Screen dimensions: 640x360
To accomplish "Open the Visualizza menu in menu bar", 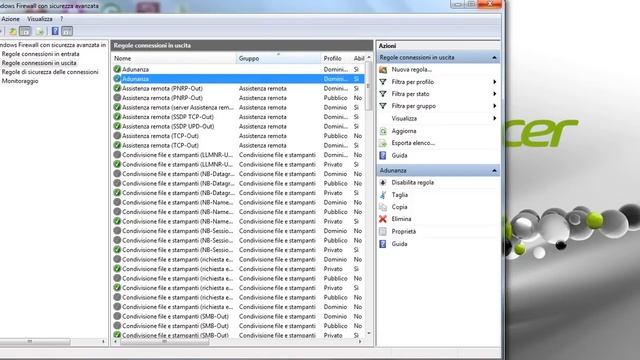I will [40, 19].
